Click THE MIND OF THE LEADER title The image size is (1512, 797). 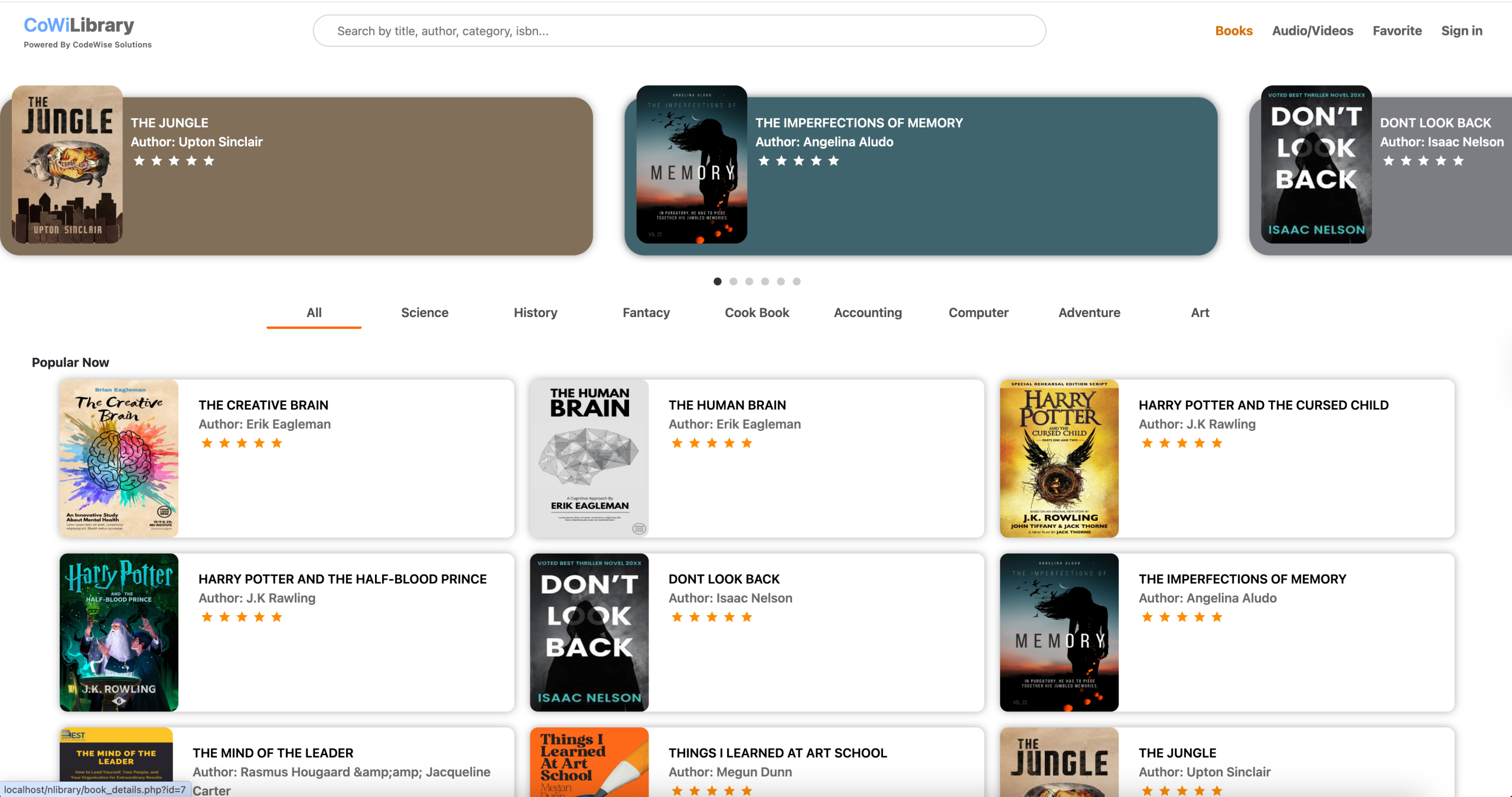tap(273, 753)
